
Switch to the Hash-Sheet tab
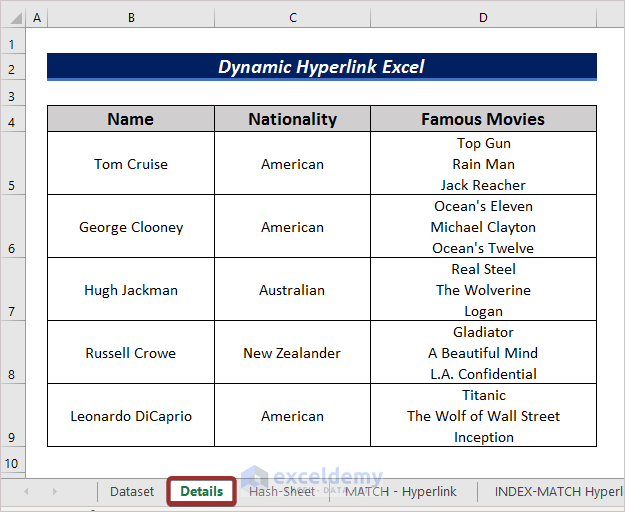click(x=282, y=491)
